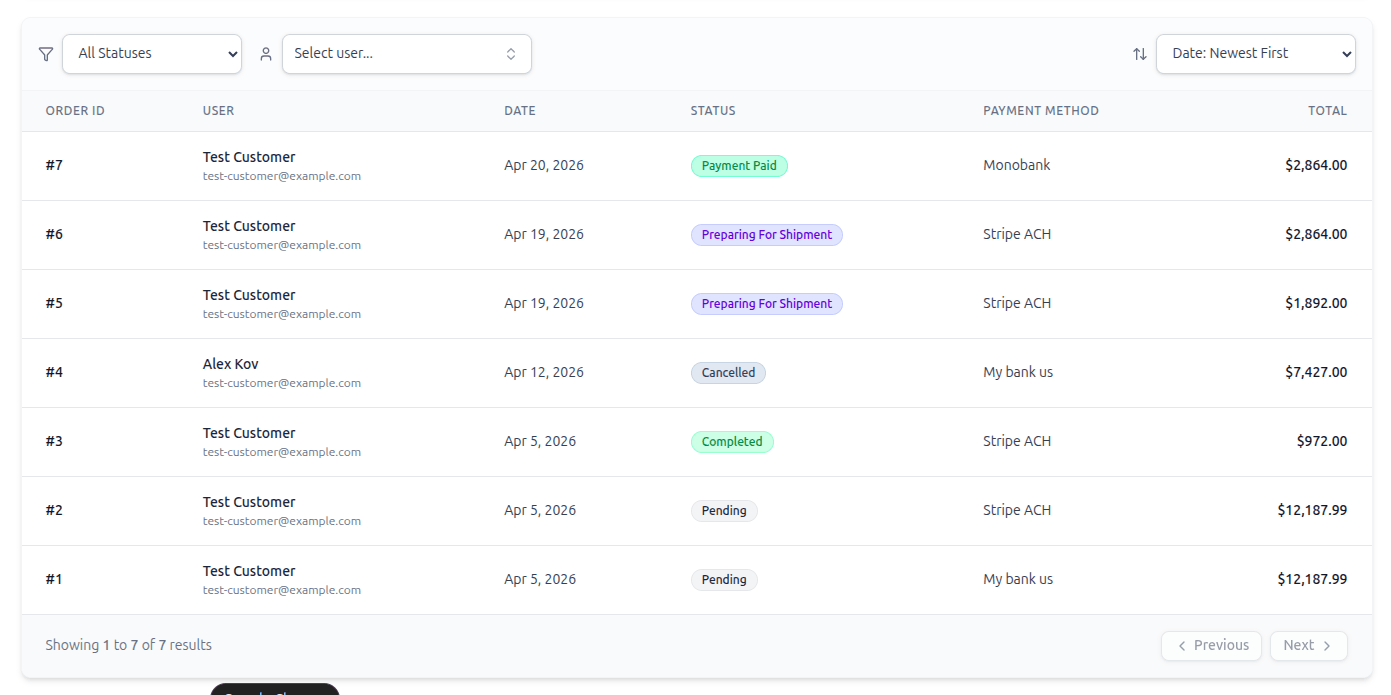Click the USER column header
This screenshot has height=695, width=1391.
[x=218, y=111]
